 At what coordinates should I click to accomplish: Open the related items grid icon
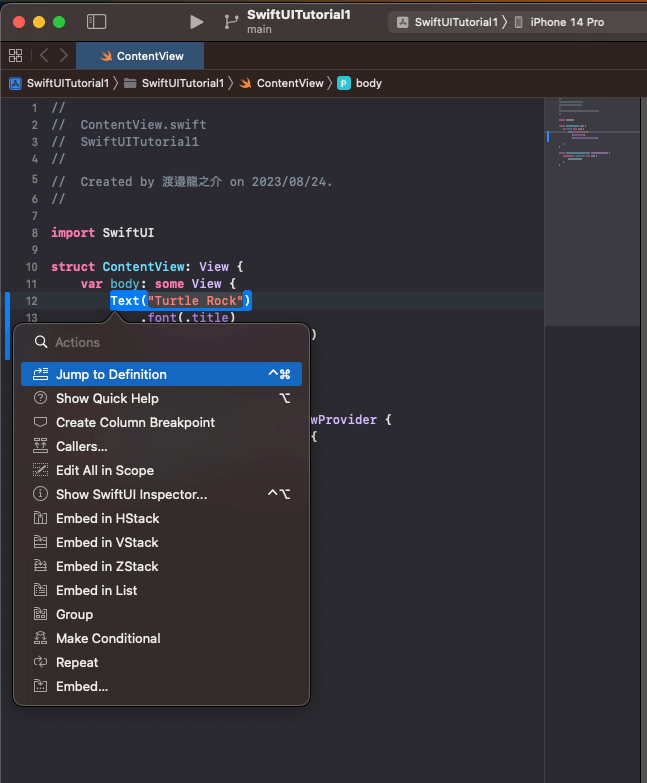tap(15, 55)
